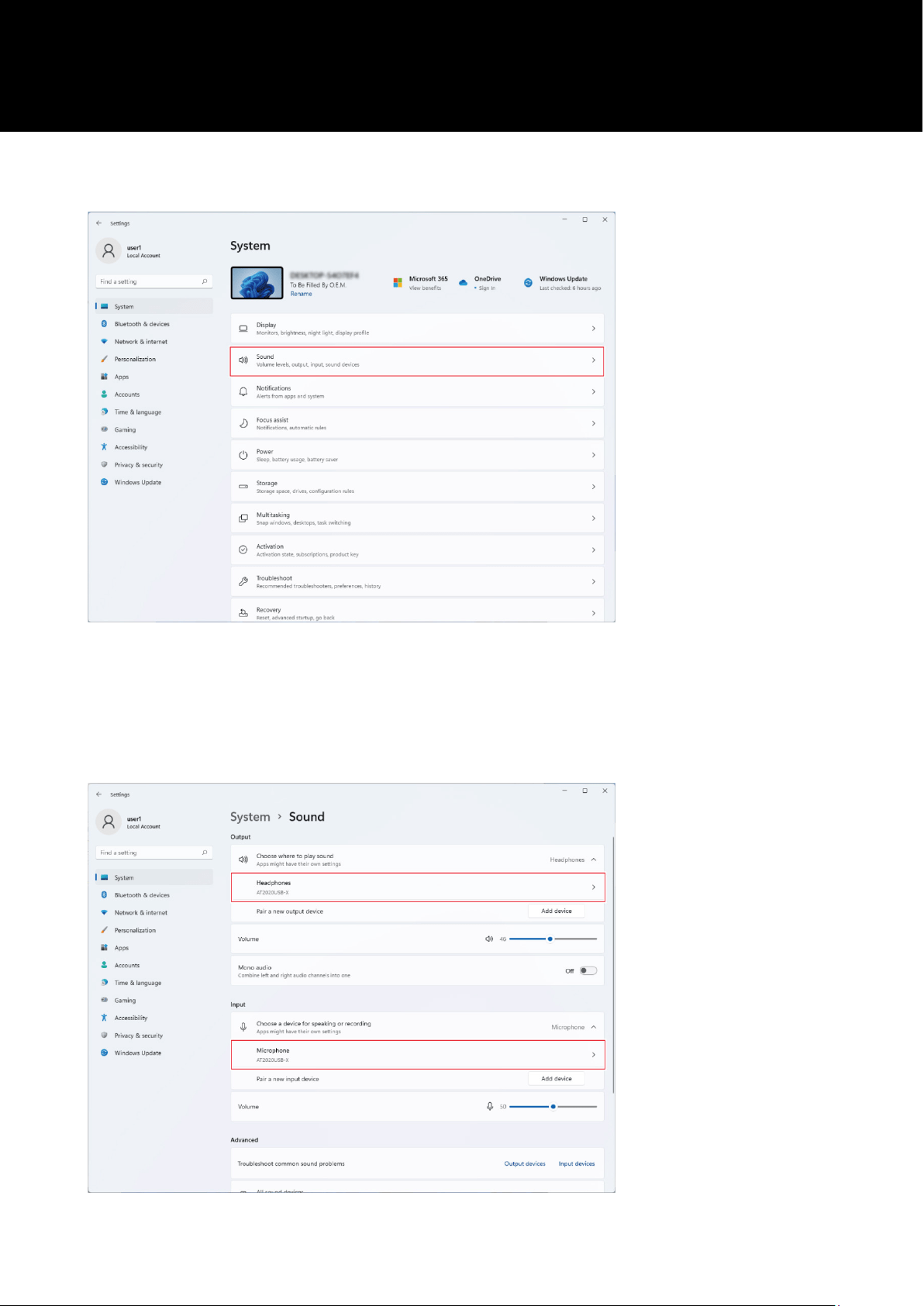The image size is (924, 1306).
Task: Adjust the output Volume slider at 46
Action: point(553,939)
